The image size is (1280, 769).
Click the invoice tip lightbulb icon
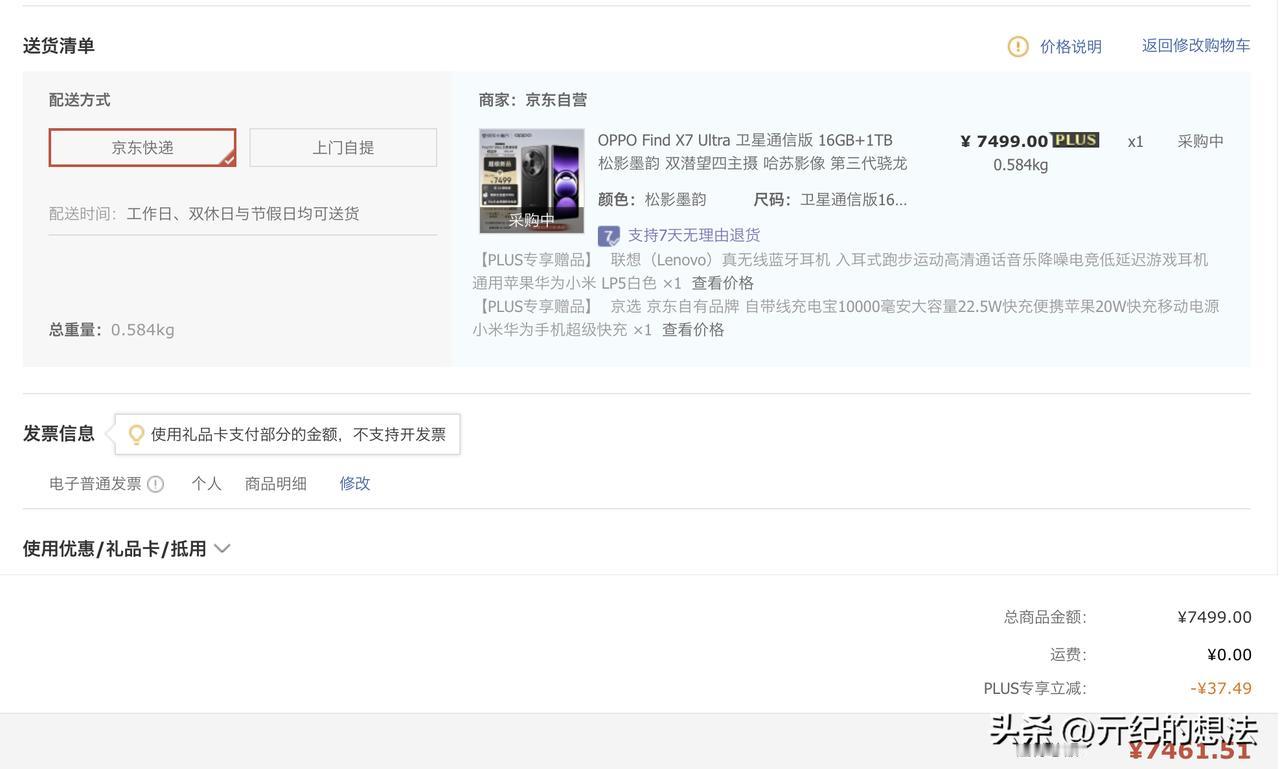[x=137, y=435]
